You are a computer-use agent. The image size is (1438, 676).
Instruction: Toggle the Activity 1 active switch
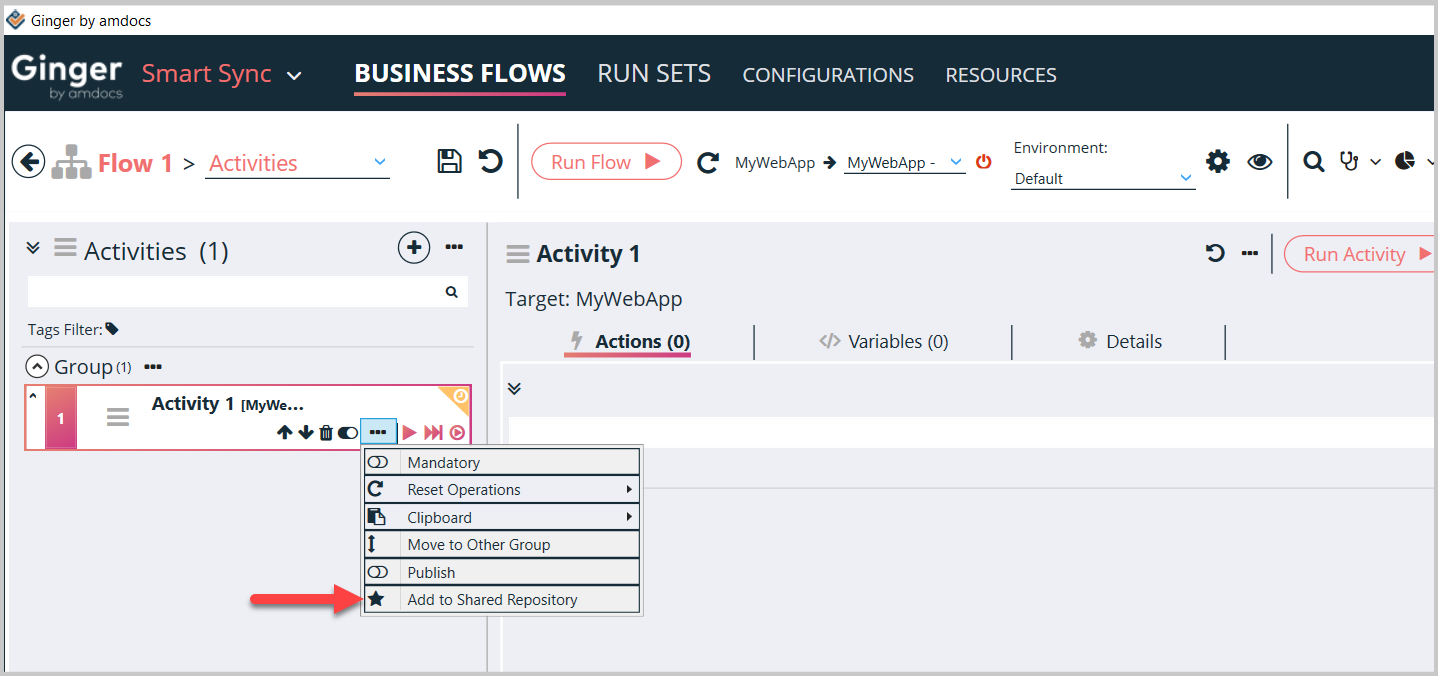(348, 433)
